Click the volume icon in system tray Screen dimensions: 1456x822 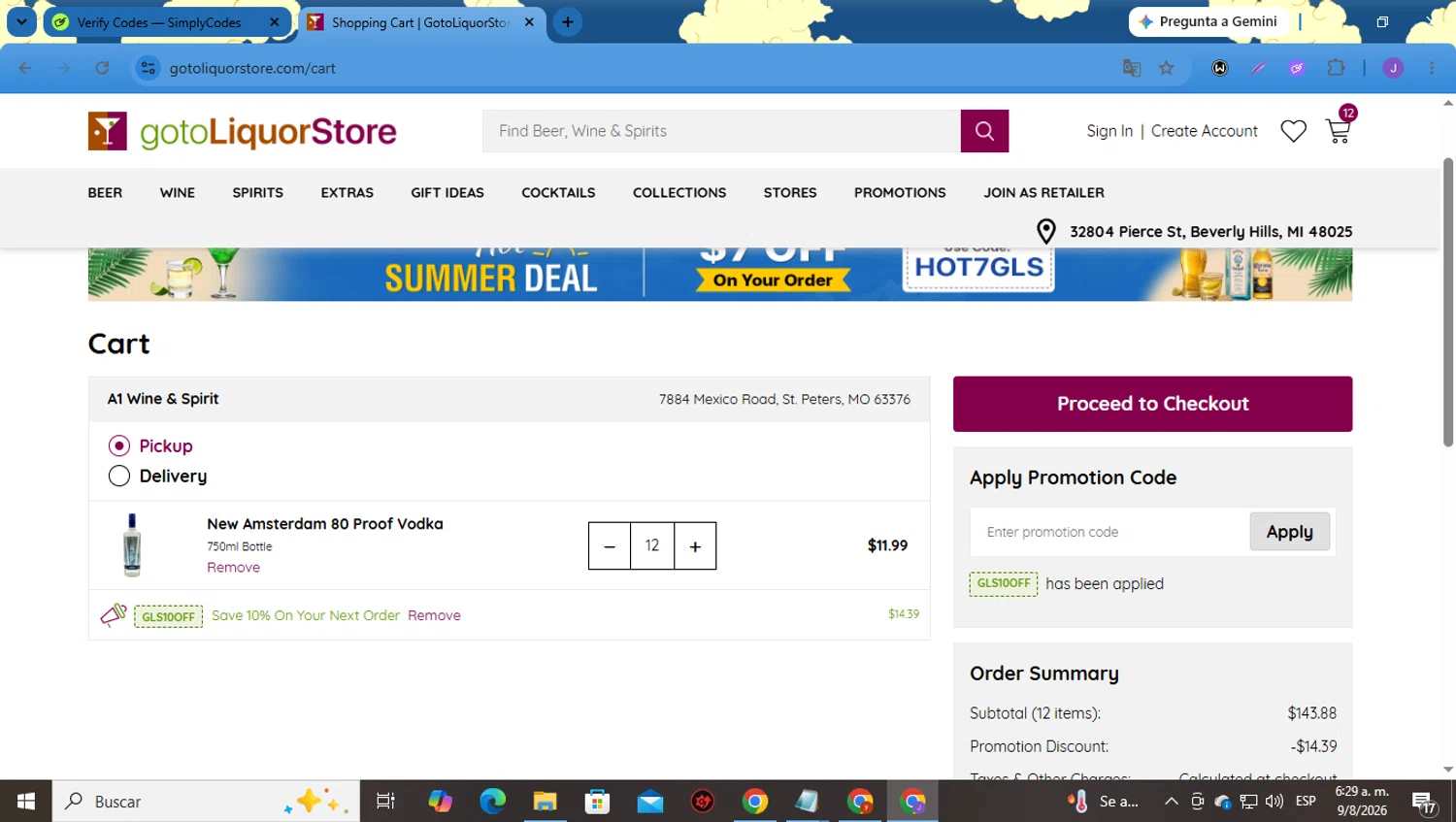point(1274,802)
